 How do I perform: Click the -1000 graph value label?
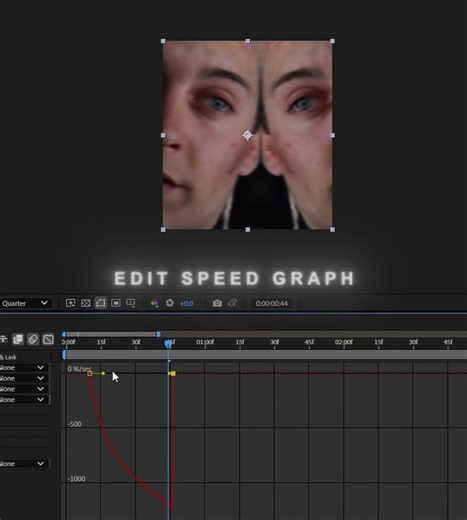(x=76, y=479)
